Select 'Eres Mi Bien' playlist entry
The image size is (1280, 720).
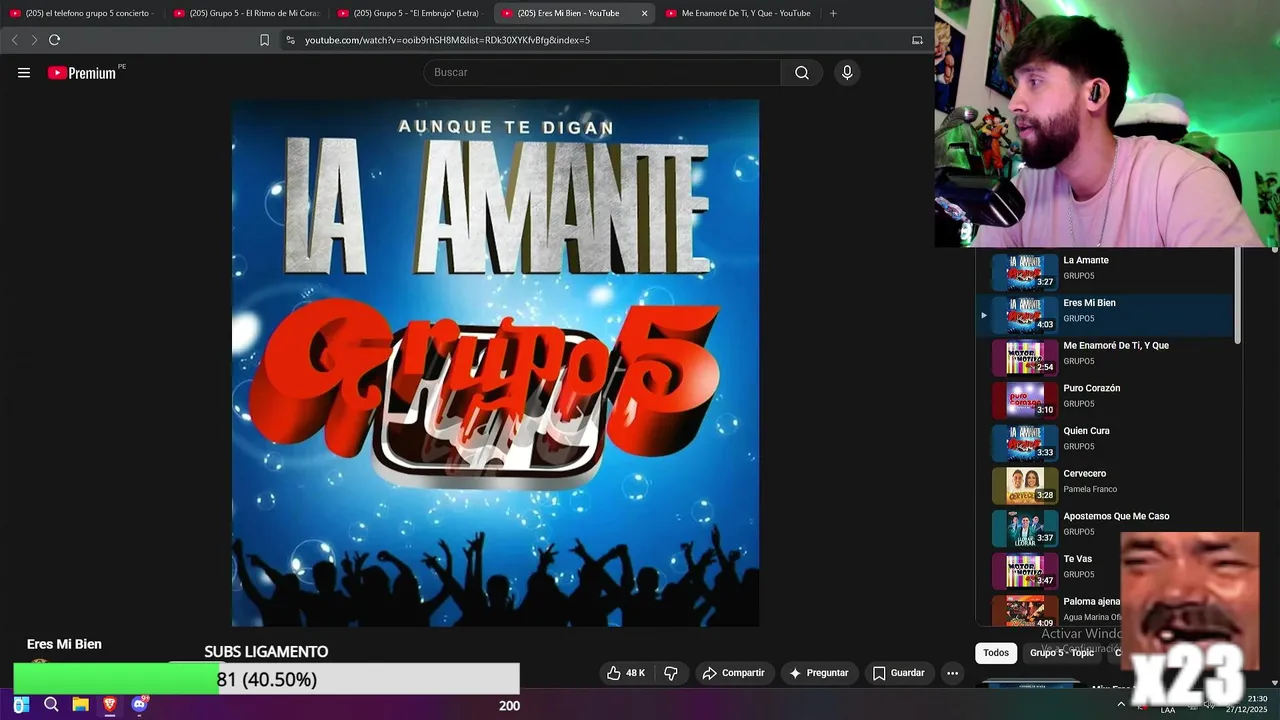1106,316
